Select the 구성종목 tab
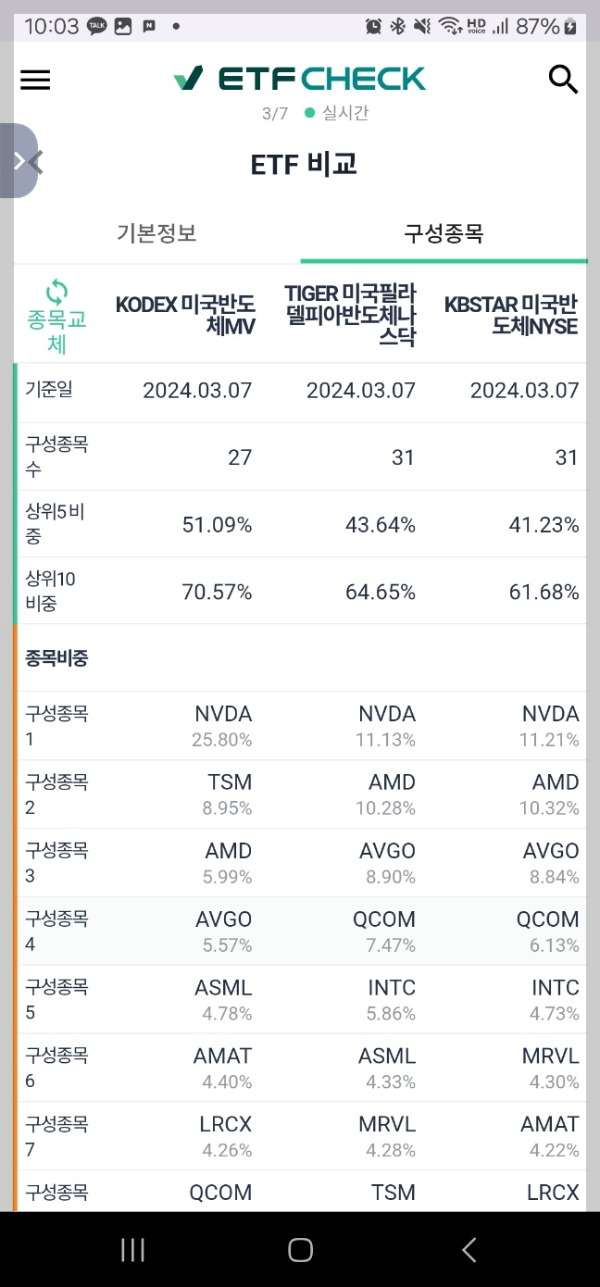 pyautogui.click(x=443, y=231)
